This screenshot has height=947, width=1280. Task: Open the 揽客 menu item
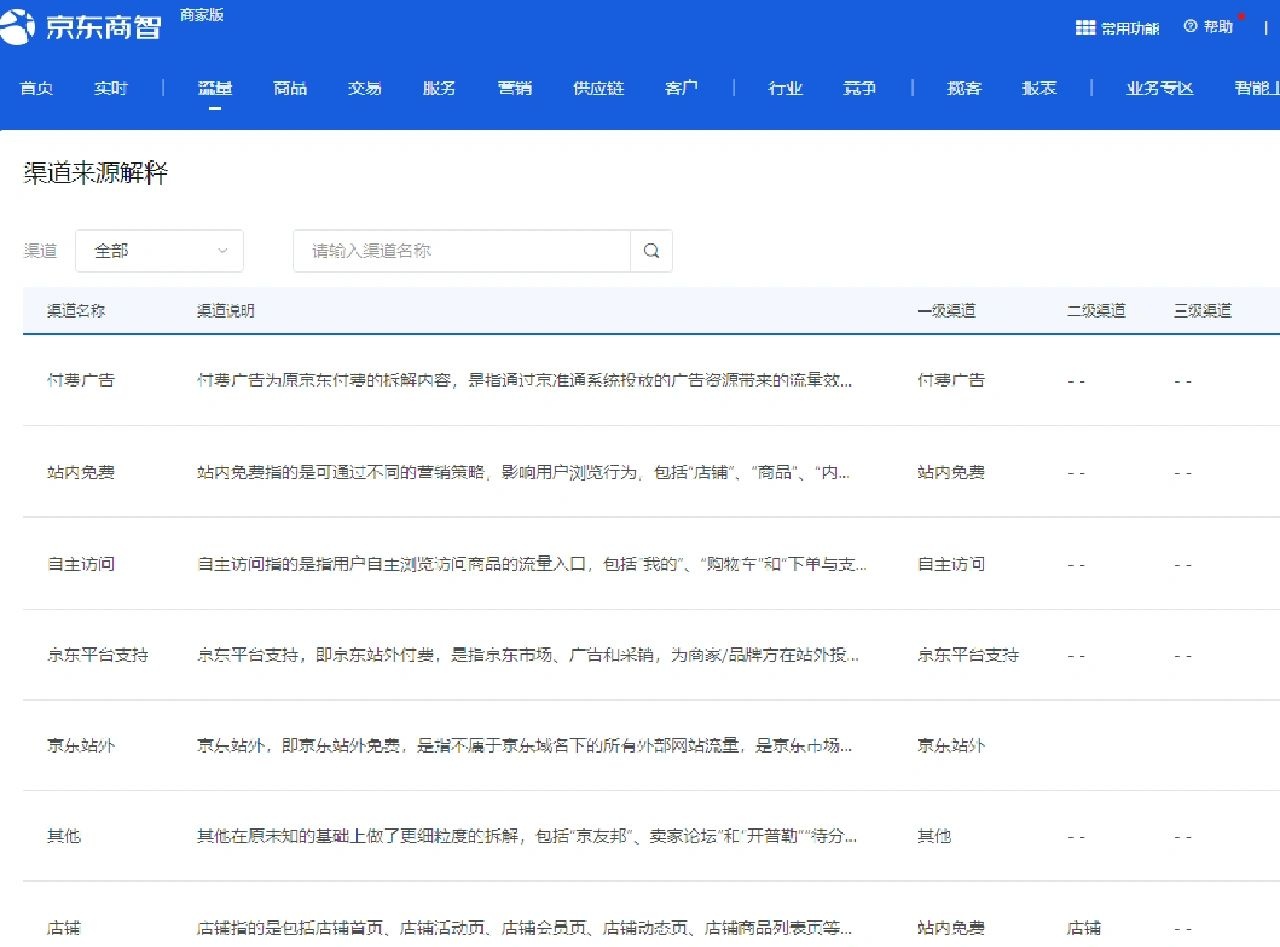965,88
